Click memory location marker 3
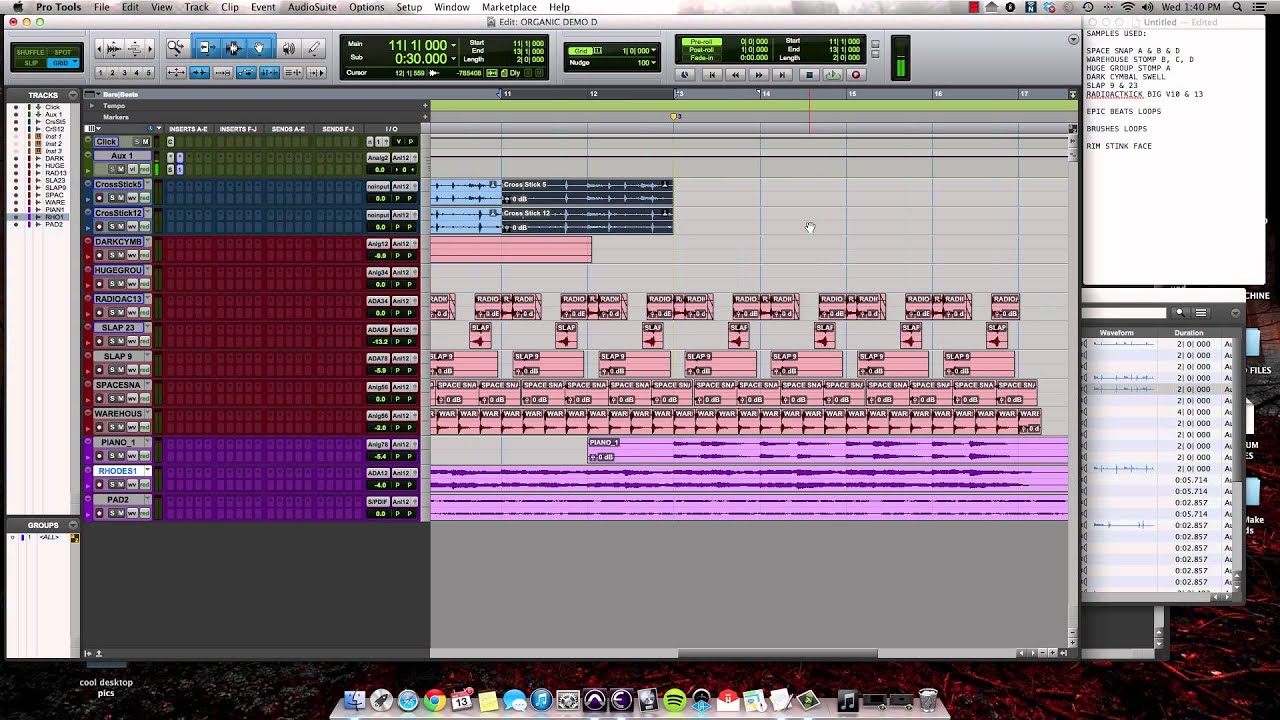 coord(676,117)
